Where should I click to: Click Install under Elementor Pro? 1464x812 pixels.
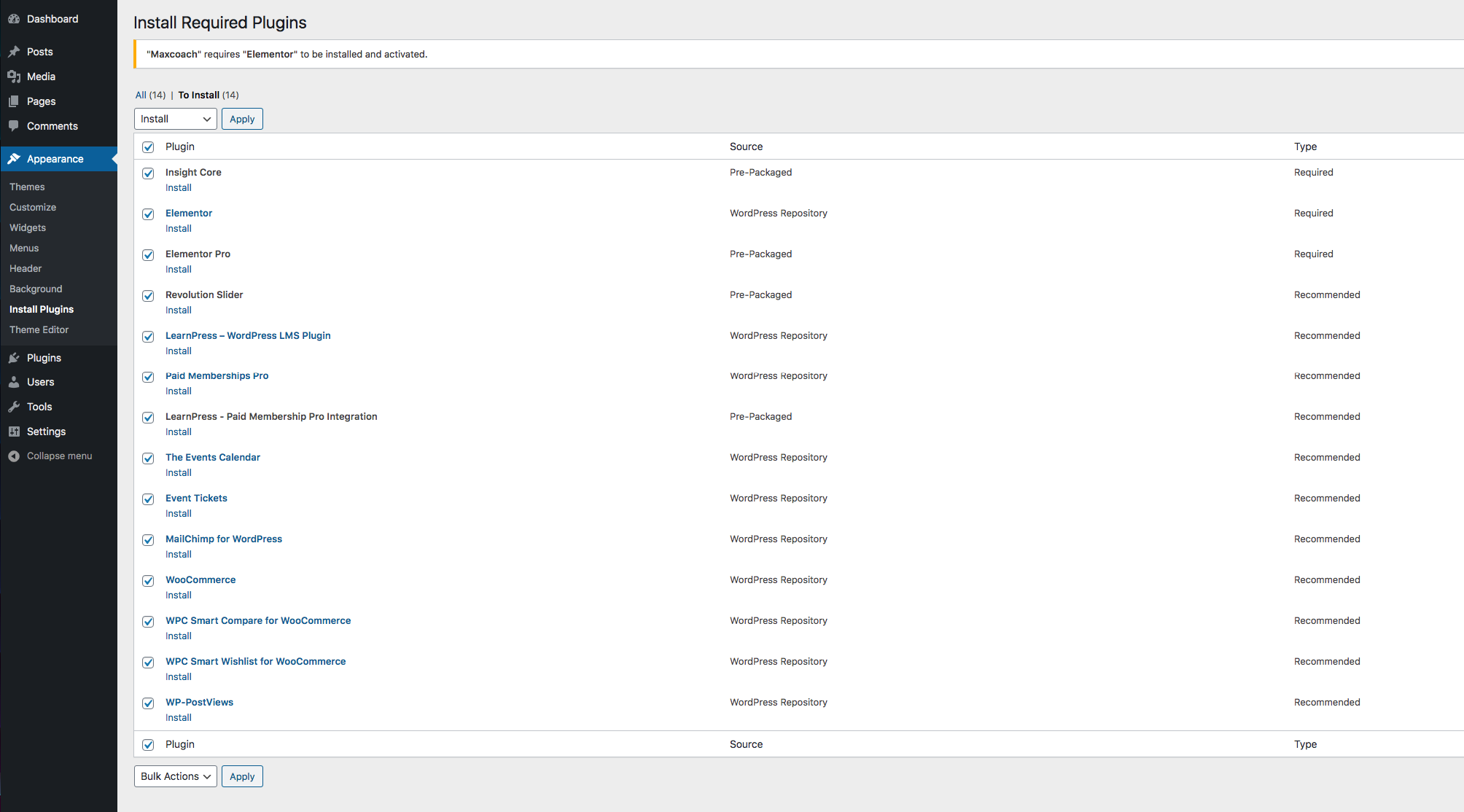179,269
